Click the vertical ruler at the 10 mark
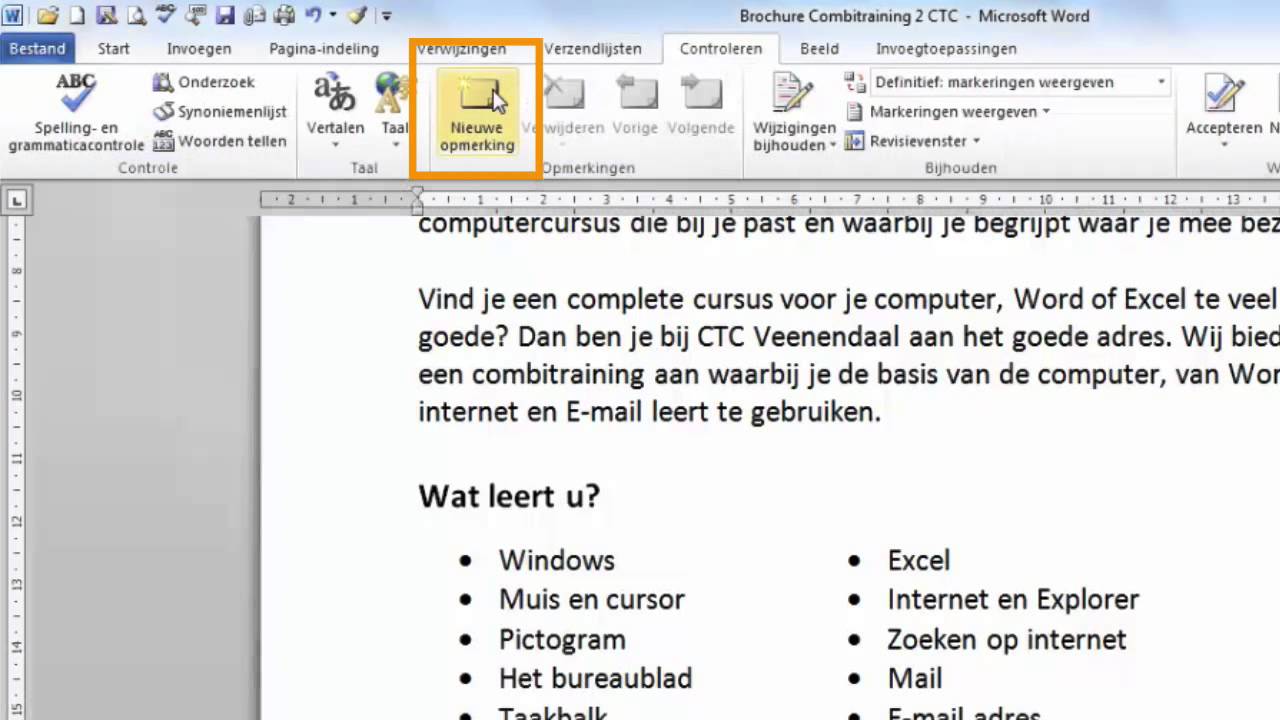Image resolution: width=1280 pixels, height=720 pixels. (16, 396)
